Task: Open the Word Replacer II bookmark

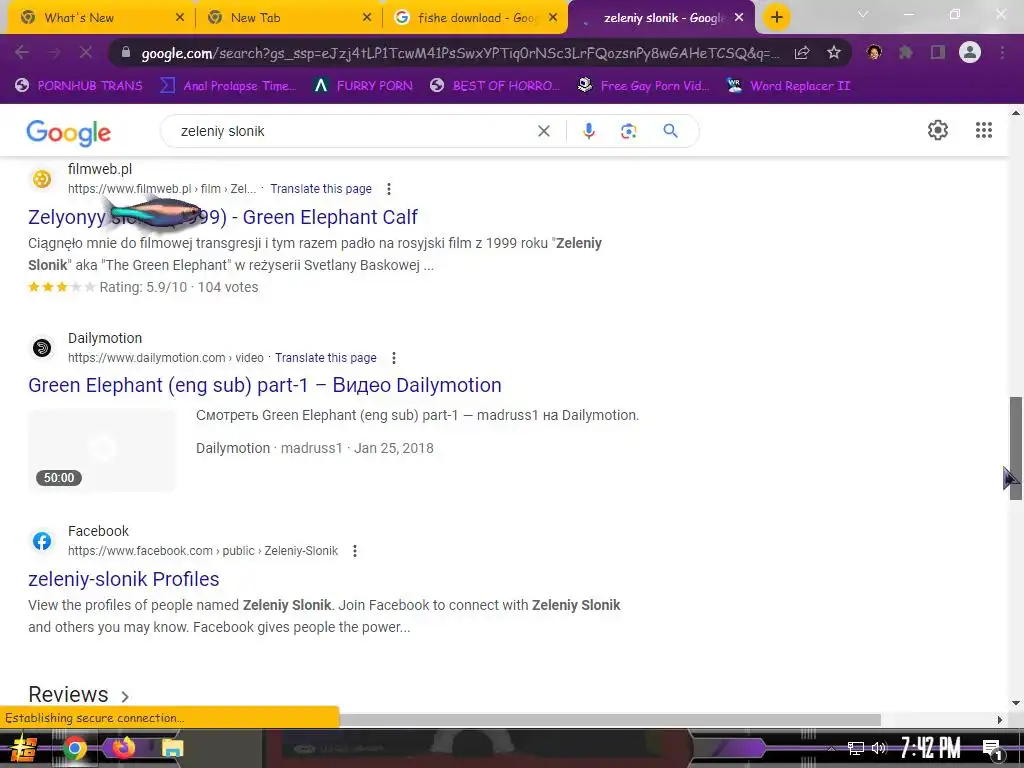Action: [789, 86]
